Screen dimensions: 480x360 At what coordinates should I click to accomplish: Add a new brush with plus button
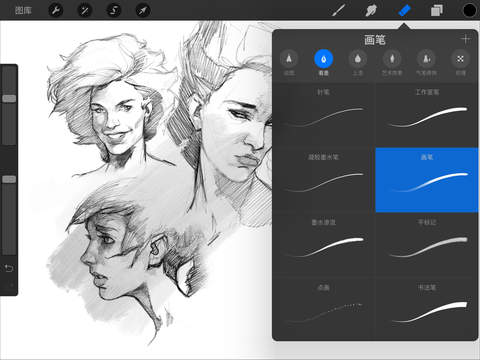(465, 39)
